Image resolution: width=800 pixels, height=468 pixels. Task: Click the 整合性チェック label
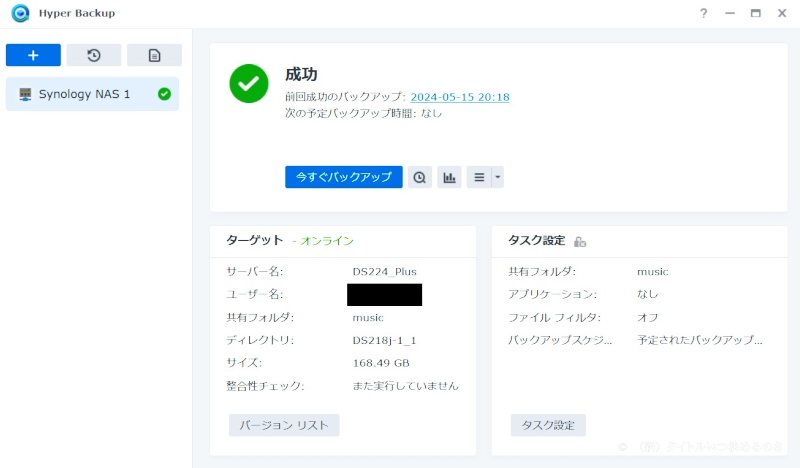click(265, 386)
